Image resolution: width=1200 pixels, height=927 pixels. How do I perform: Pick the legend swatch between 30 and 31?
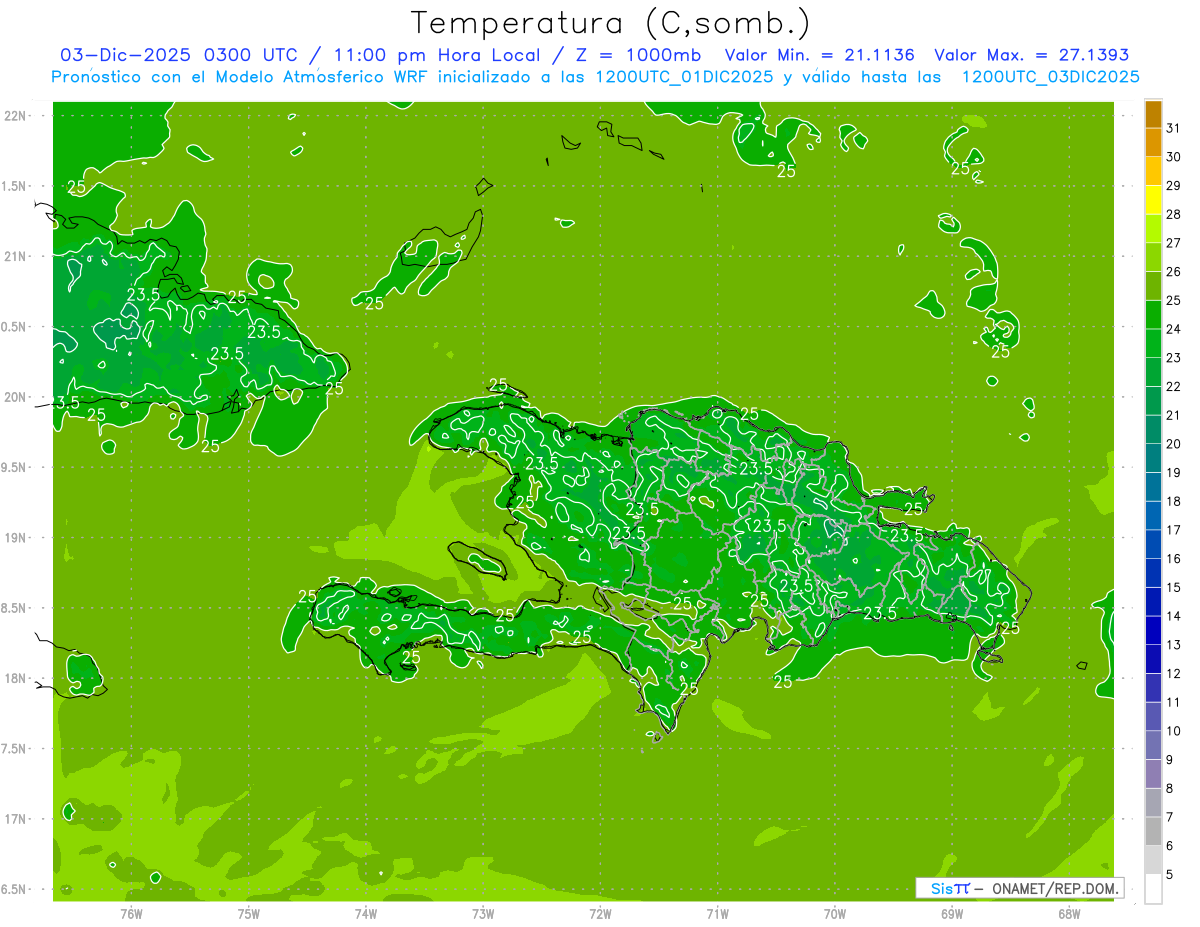click(x=1153, y=143)
